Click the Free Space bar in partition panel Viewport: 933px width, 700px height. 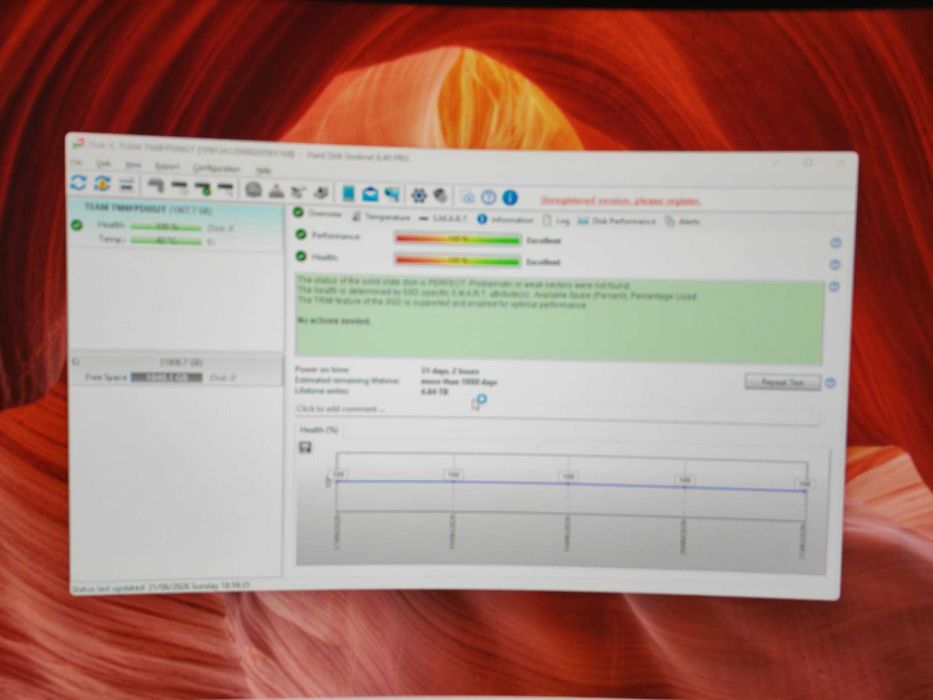(x=167, y=377)
